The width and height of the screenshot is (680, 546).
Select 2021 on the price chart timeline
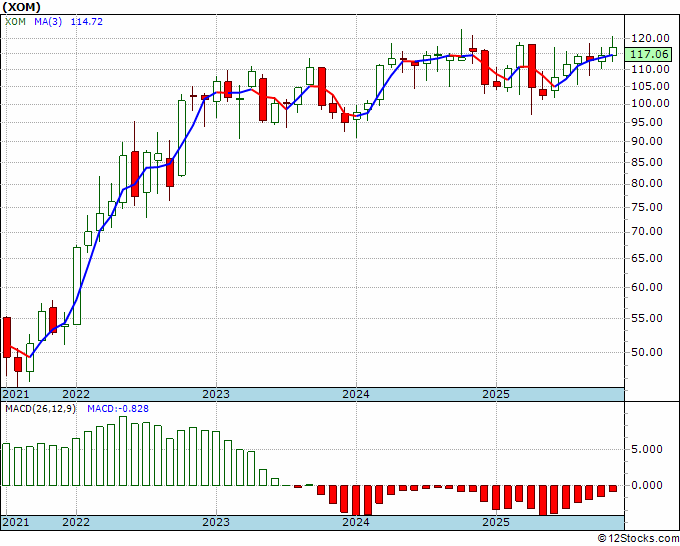(x=16, y=394)
